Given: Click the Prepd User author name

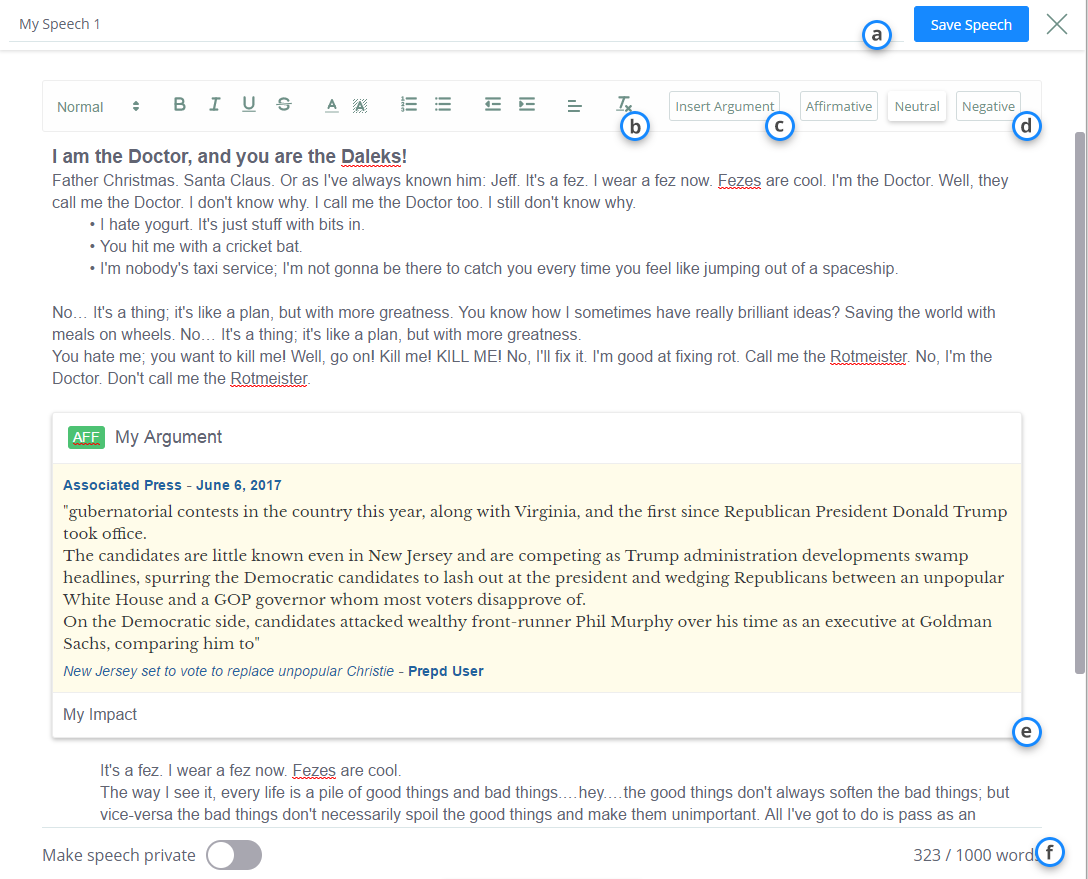Looking at the screenshot, I should (445, 671).
